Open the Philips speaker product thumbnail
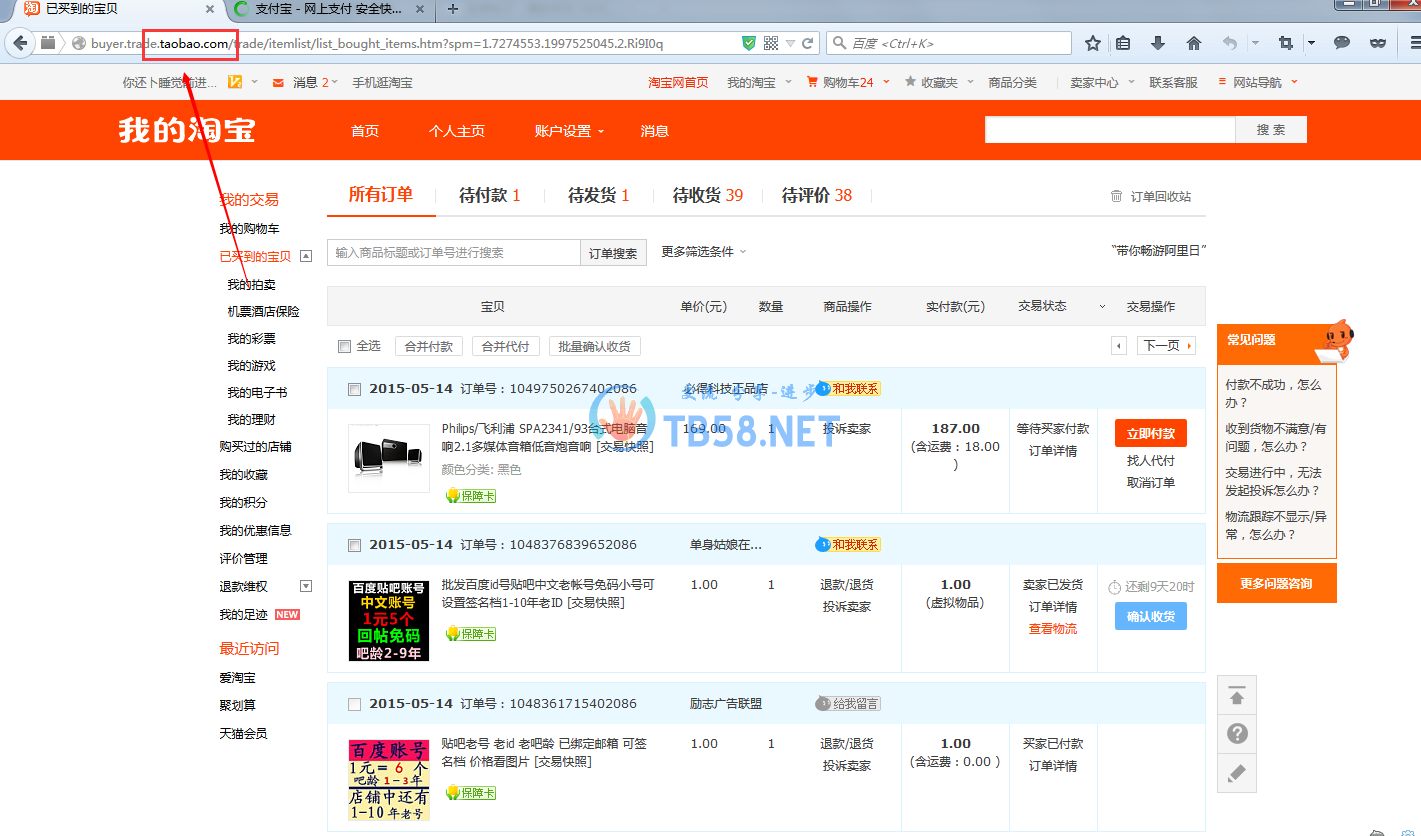 pos(389,458)
